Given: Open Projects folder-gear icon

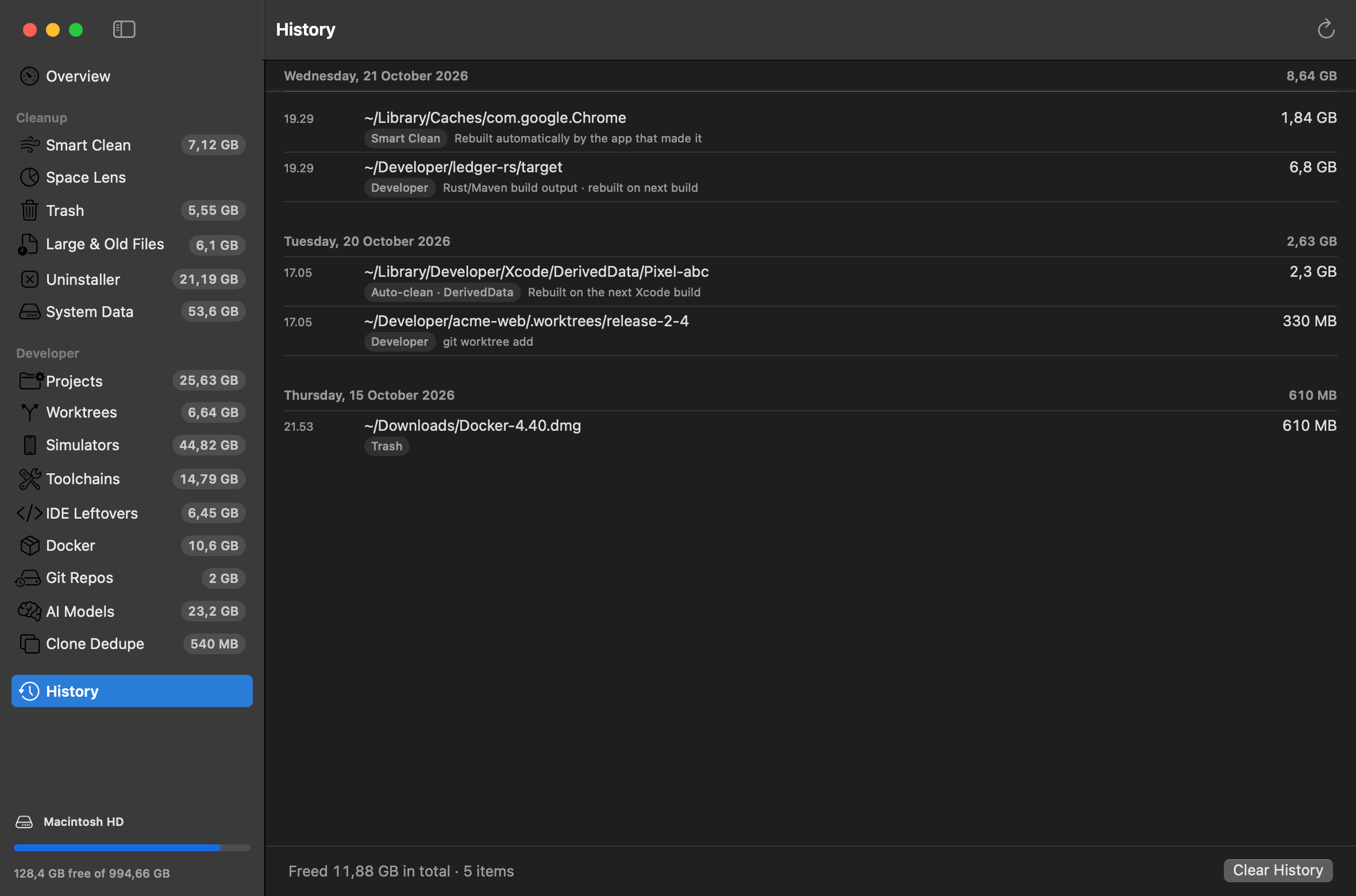Looking at the screenshot, I should [31, 380].
